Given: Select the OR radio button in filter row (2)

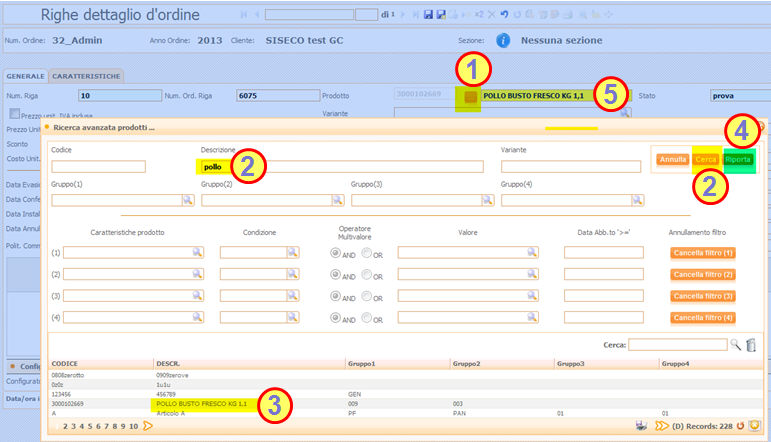Looking at the screenshot, I should 367,275.
